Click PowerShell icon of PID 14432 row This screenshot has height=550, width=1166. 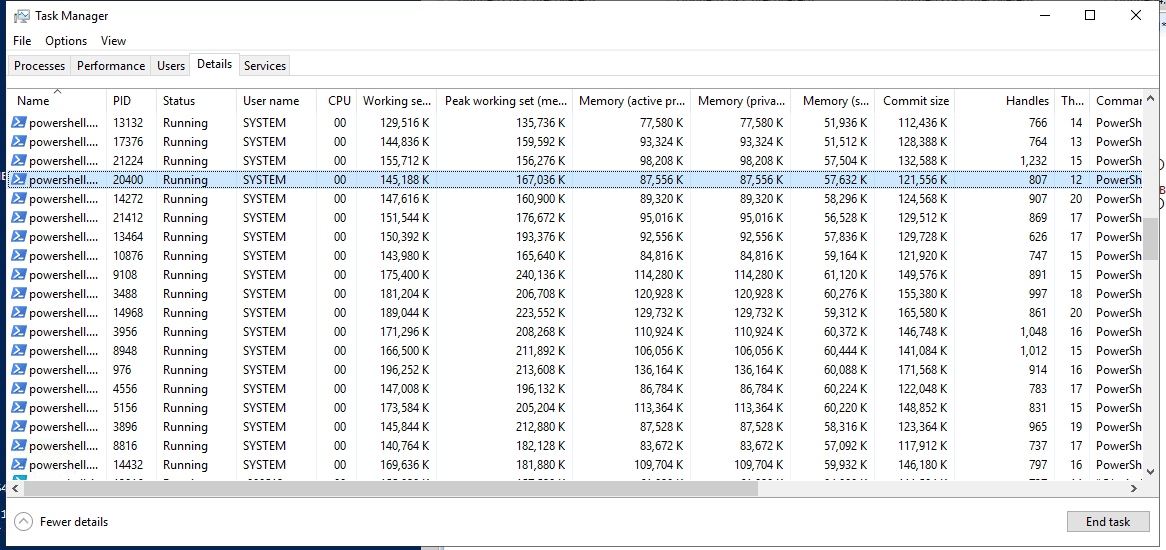19,465
